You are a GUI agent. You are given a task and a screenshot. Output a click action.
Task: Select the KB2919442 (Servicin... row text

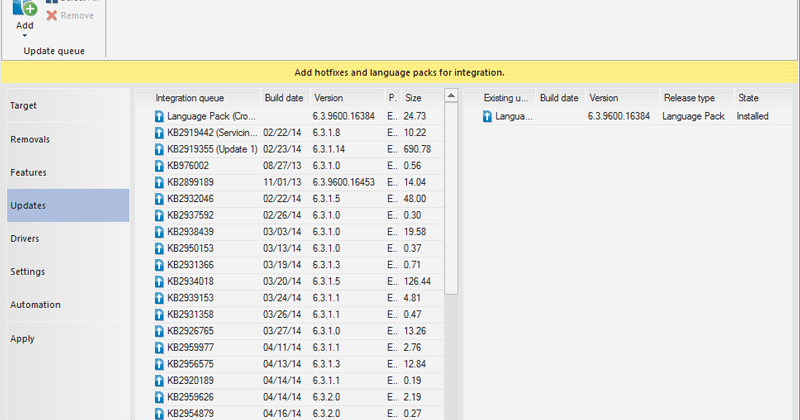(x=212, y=133)
